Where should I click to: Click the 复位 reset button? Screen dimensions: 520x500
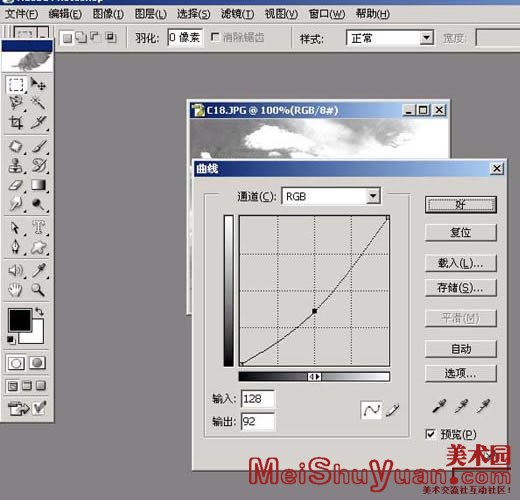point(461,232)
